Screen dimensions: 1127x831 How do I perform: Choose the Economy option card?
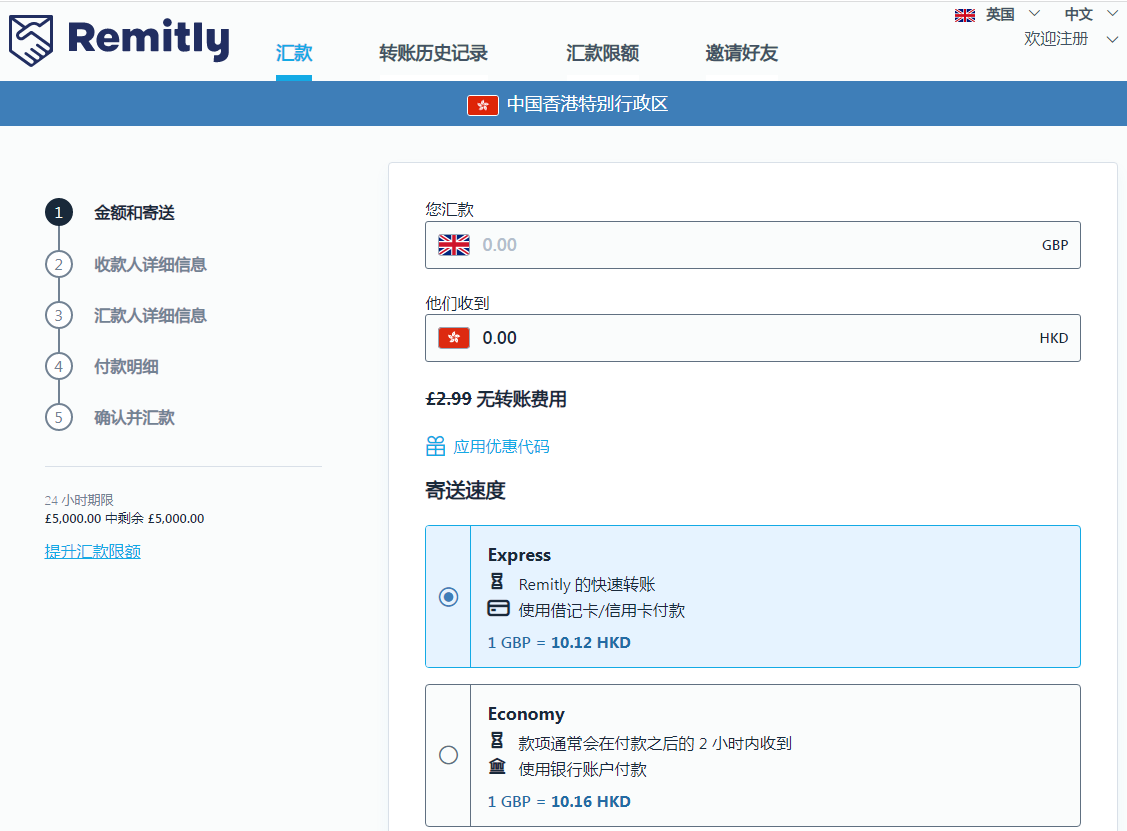coord(774,755)
